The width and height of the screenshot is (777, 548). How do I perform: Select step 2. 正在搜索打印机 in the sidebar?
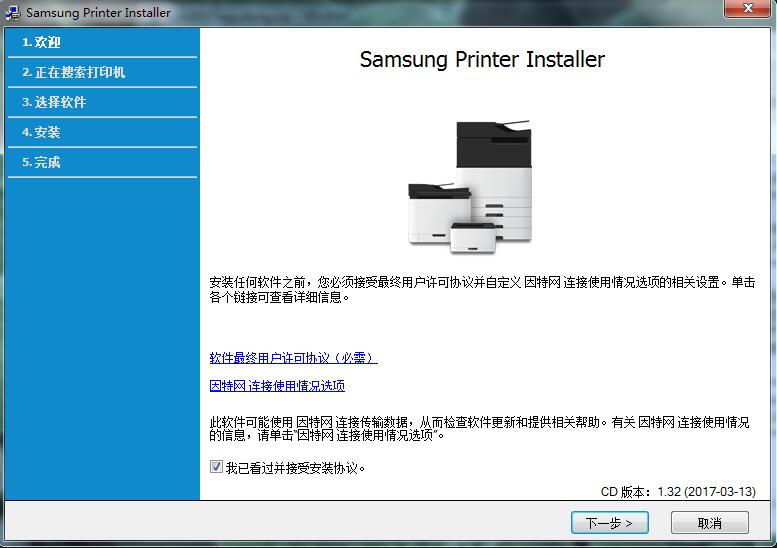coord(103,72)
